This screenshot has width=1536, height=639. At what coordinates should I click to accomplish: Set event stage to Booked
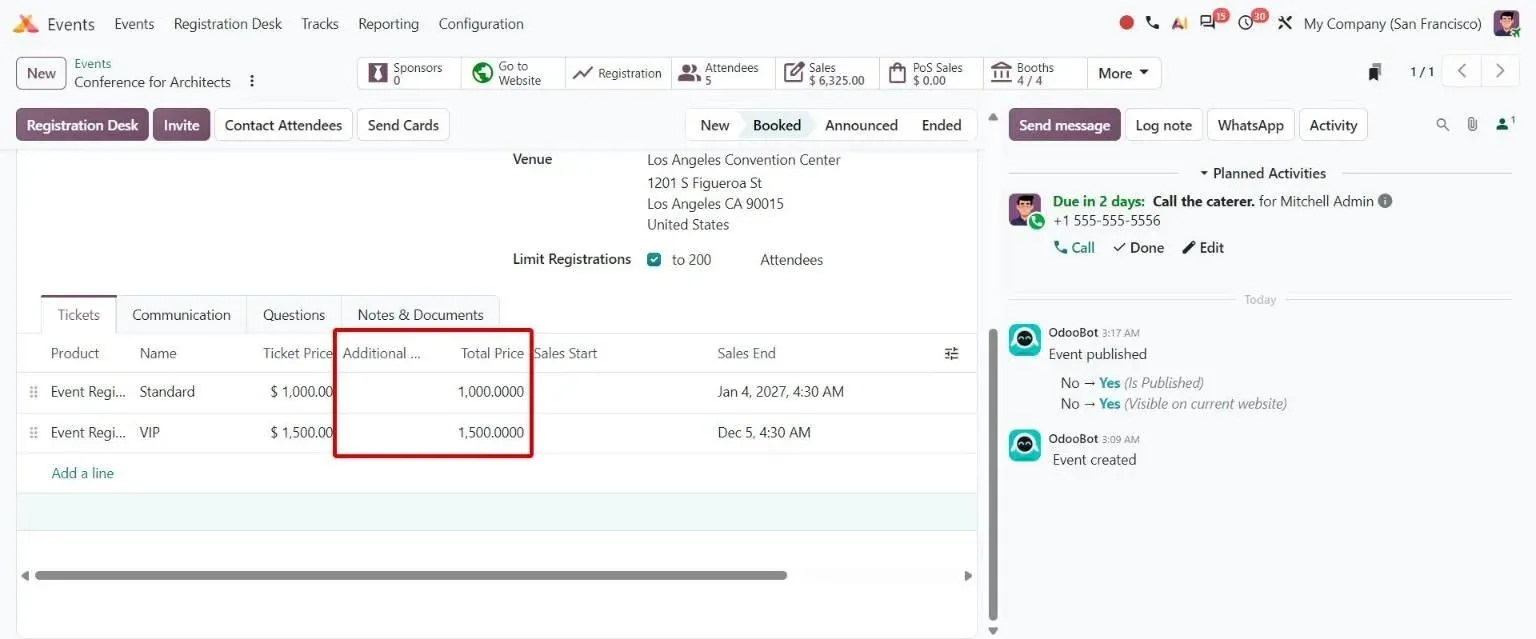(x=777, y=125)
